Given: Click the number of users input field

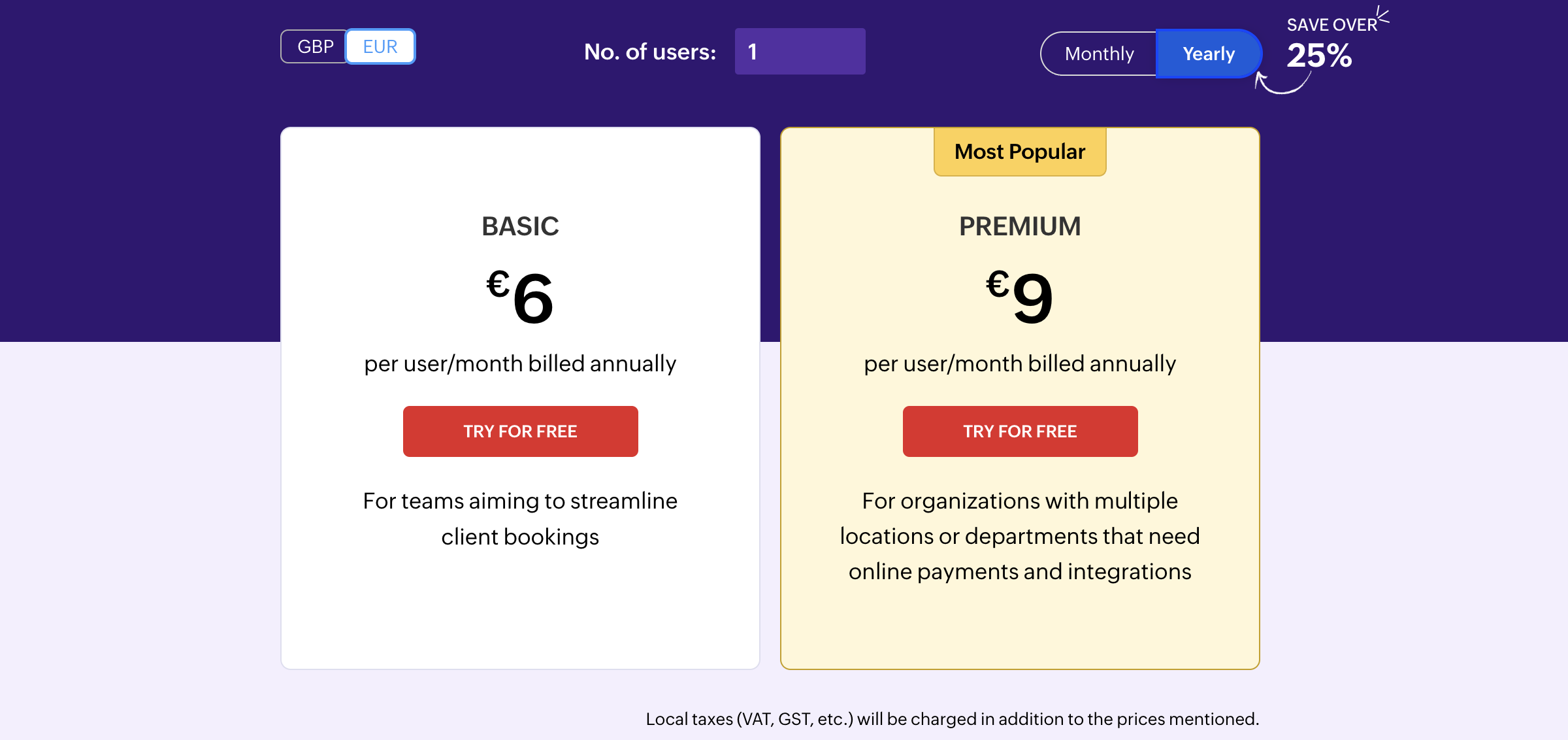Looking at the screenshot, I should click(x=800, y=51).
